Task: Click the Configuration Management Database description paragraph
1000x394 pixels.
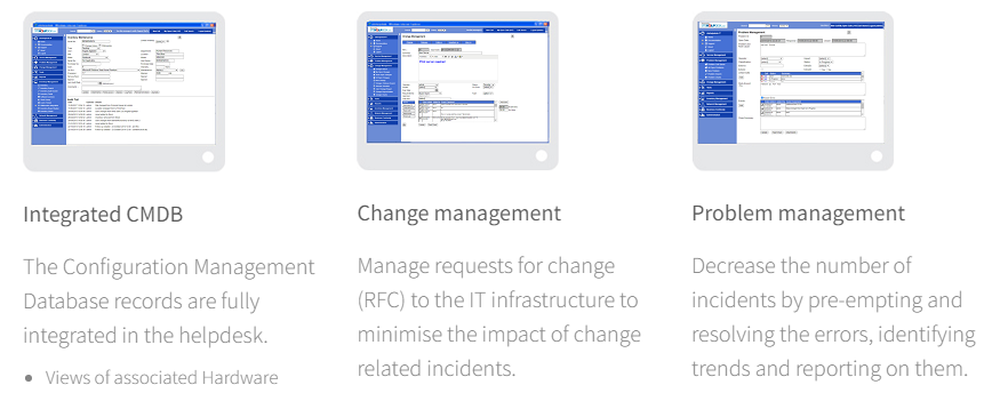Action: 170,301
